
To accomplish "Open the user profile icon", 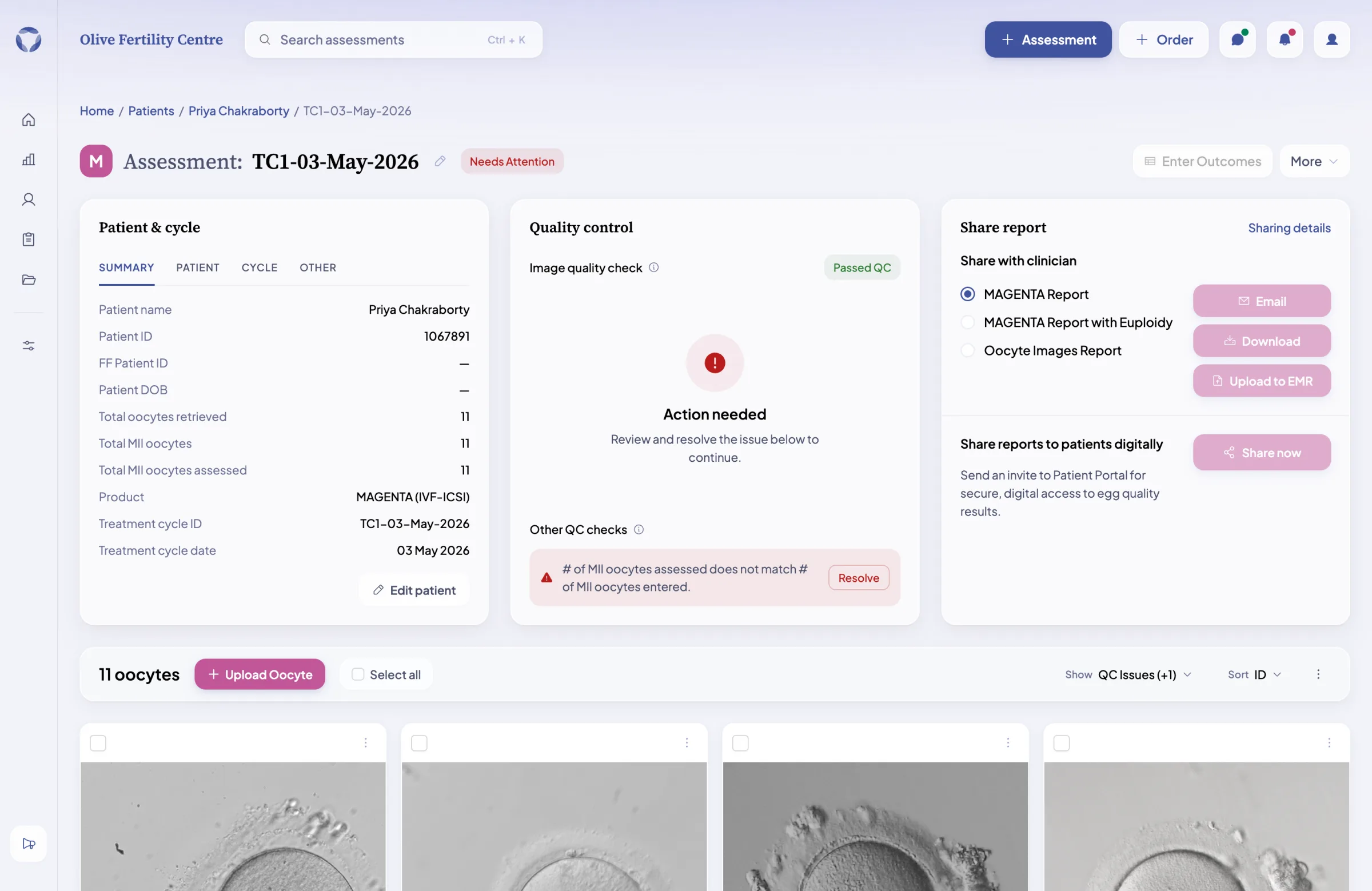I will tap(1331, 39).
